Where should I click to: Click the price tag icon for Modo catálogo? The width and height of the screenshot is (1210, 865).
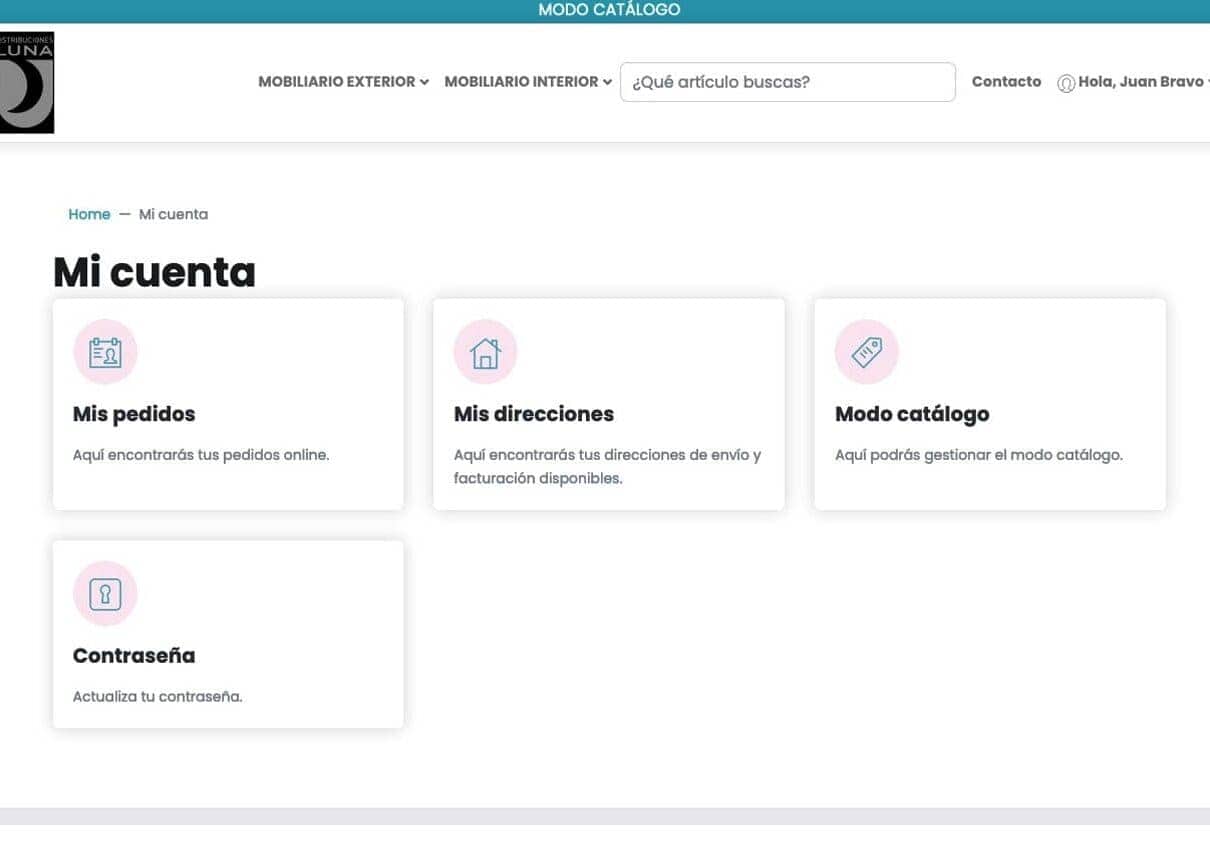click(866, 351)
